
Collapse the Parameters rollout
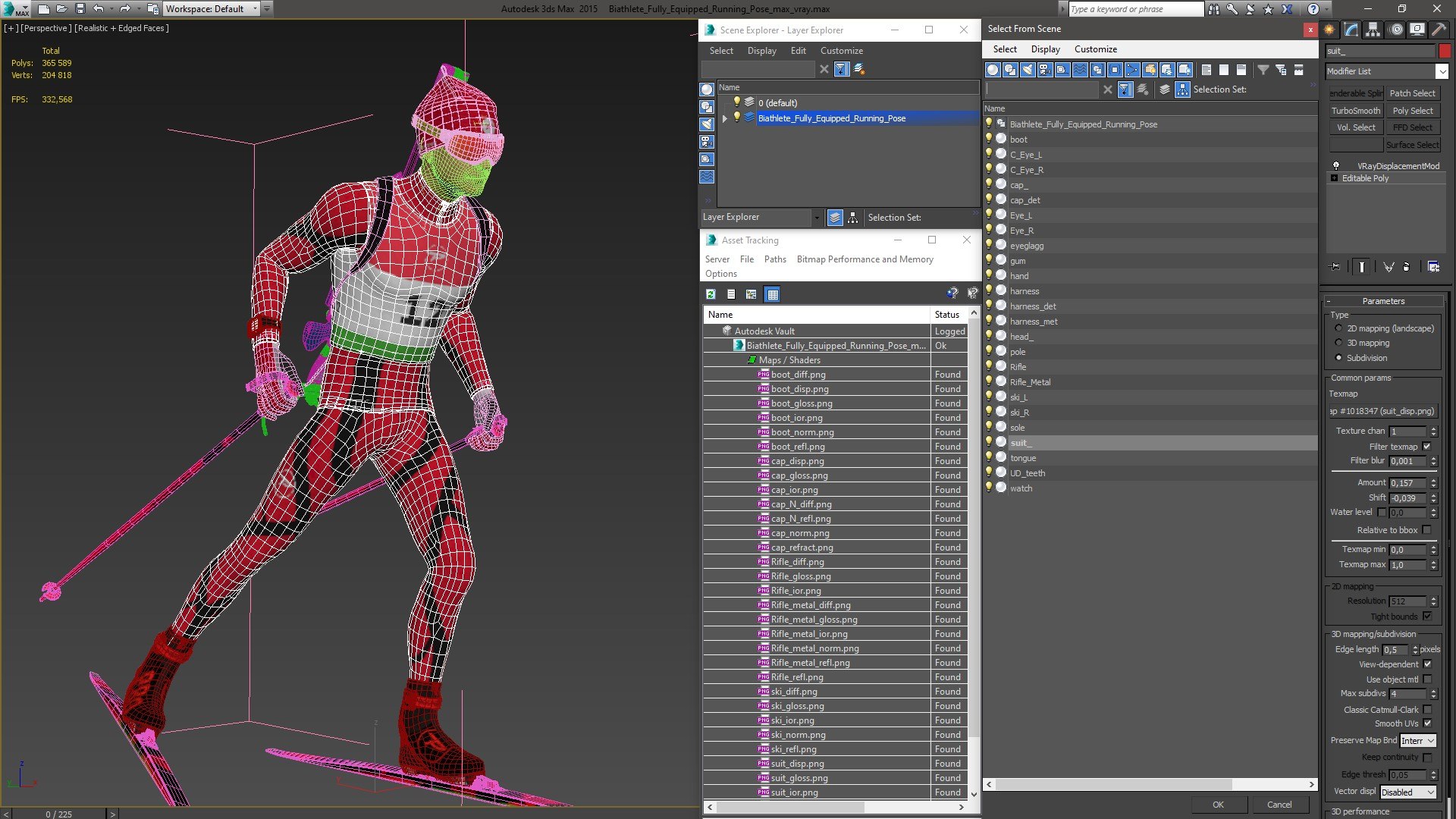1383,301
